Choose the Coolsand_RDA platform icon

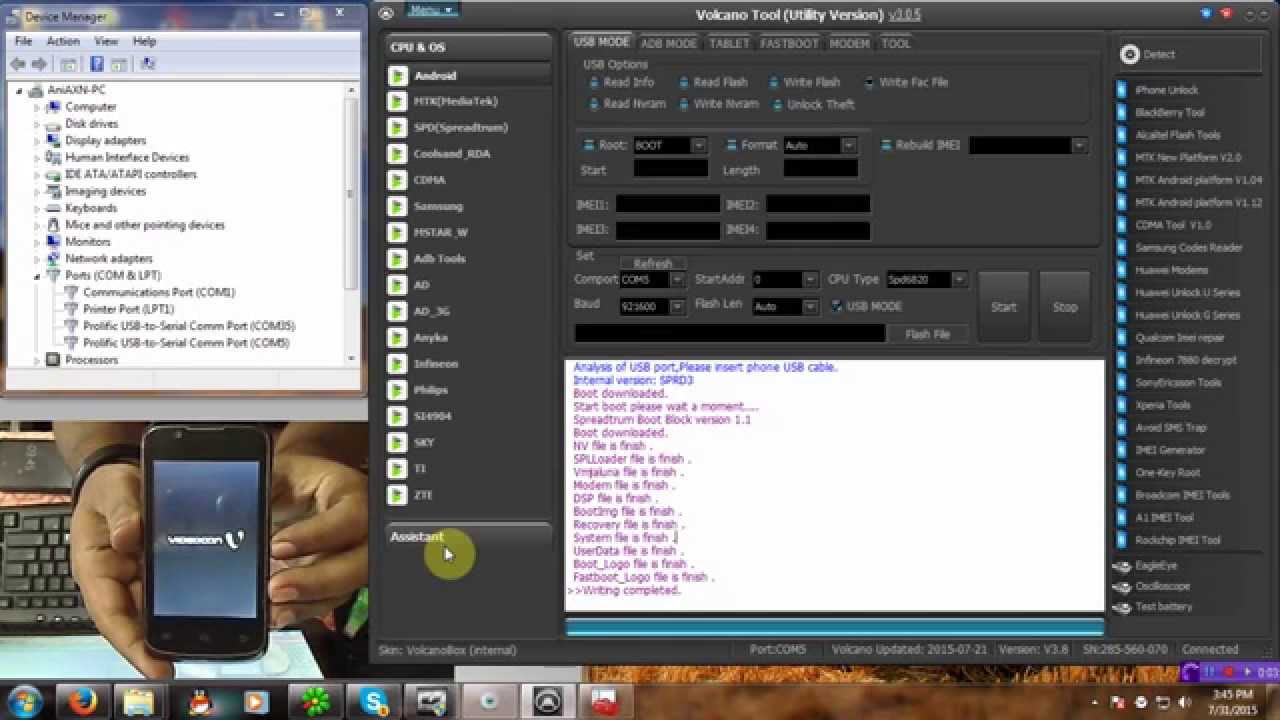tap(397, 154)
